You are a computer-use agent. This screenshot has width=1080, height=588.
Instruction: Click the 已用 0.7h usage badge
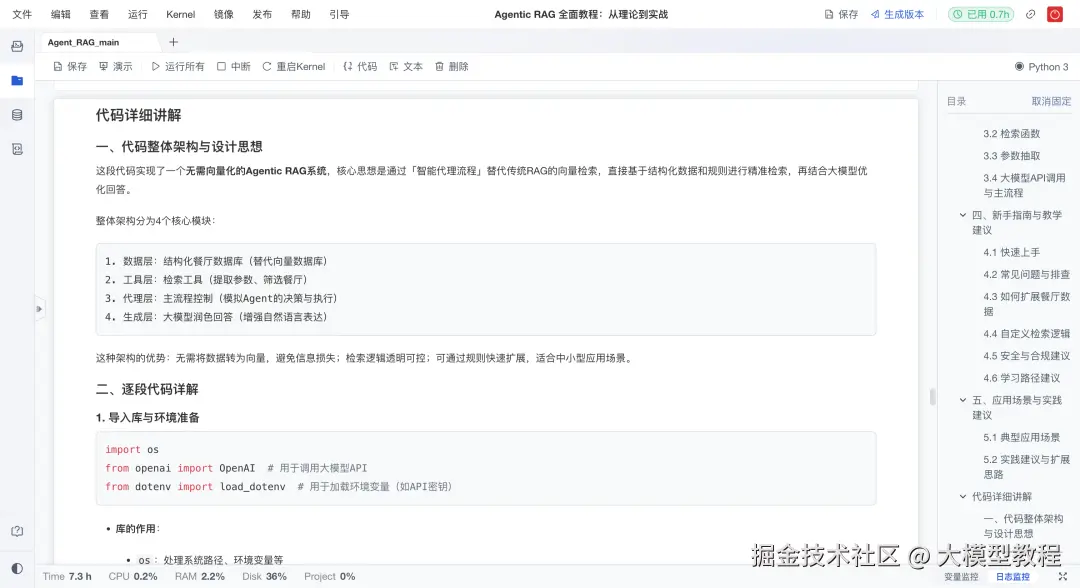[x=981, y=14]
